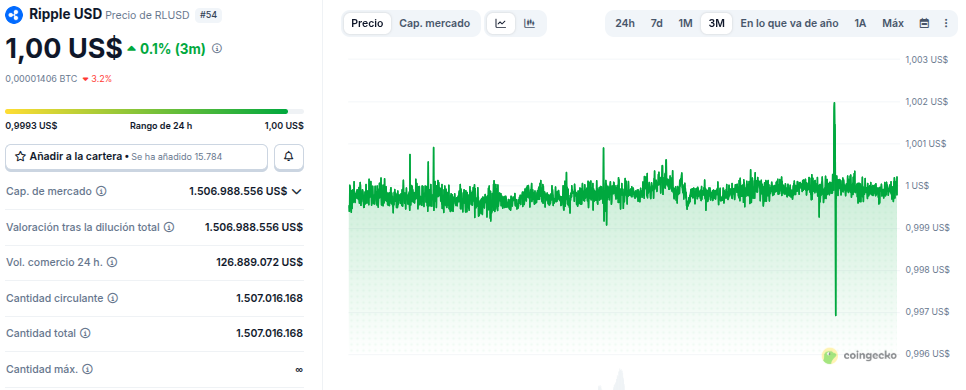Click the 24 h price range bar

tap(154, 112)
